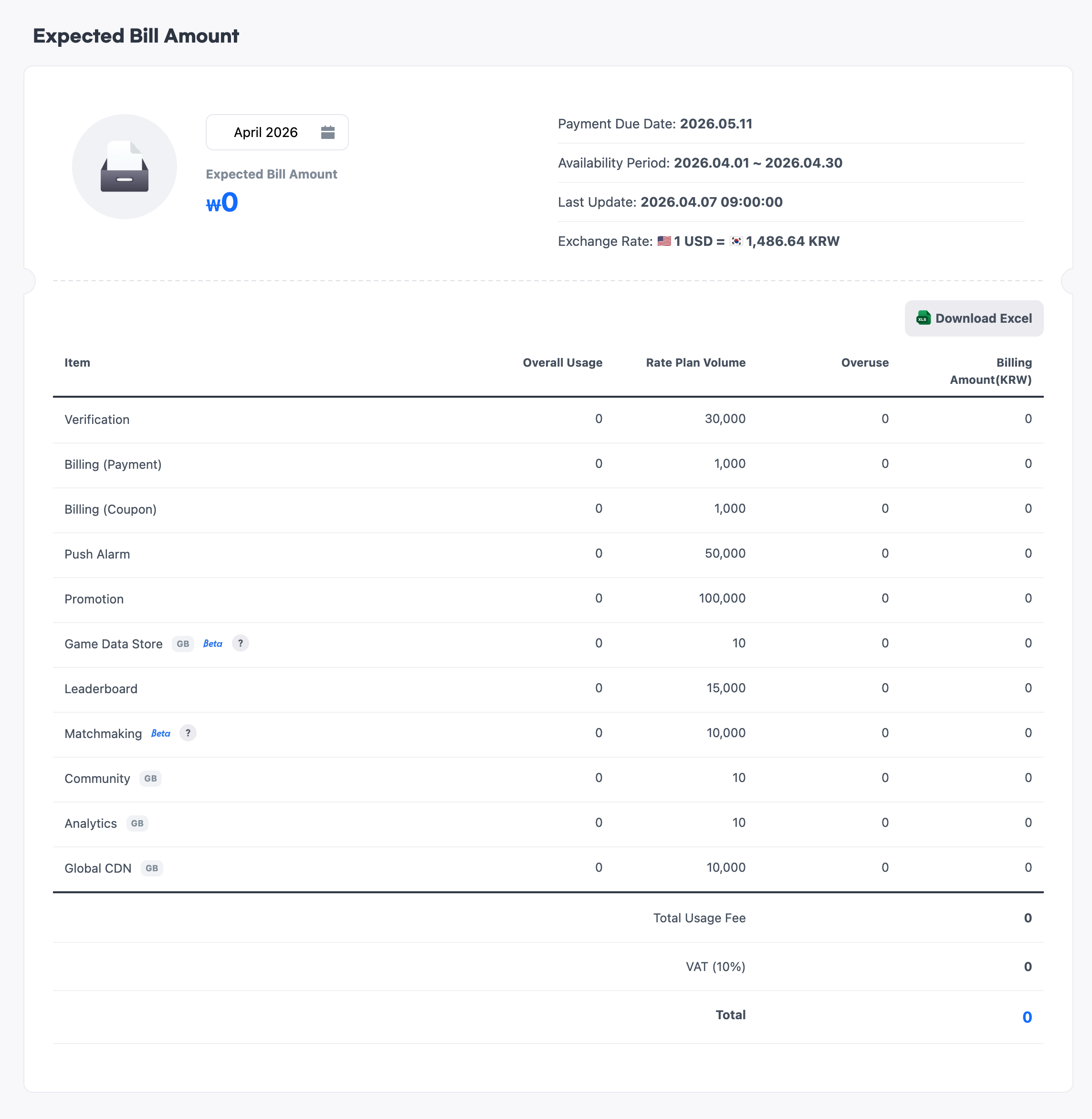Image resolution: width=1092 pixels, height=1119 pixels.
Task: Click the blue ₩0 expected bill amount
Action: (x=222, y=203)
